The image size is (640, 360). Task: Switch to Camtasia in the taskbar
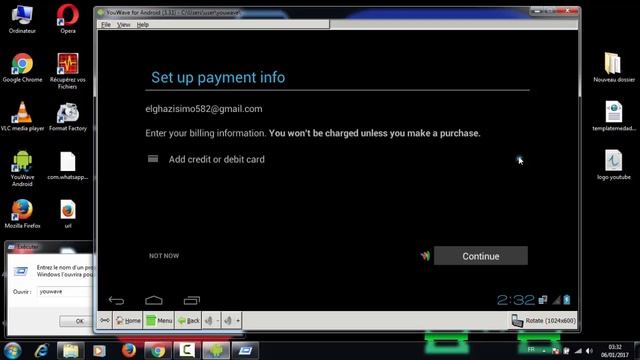(187, 351)
